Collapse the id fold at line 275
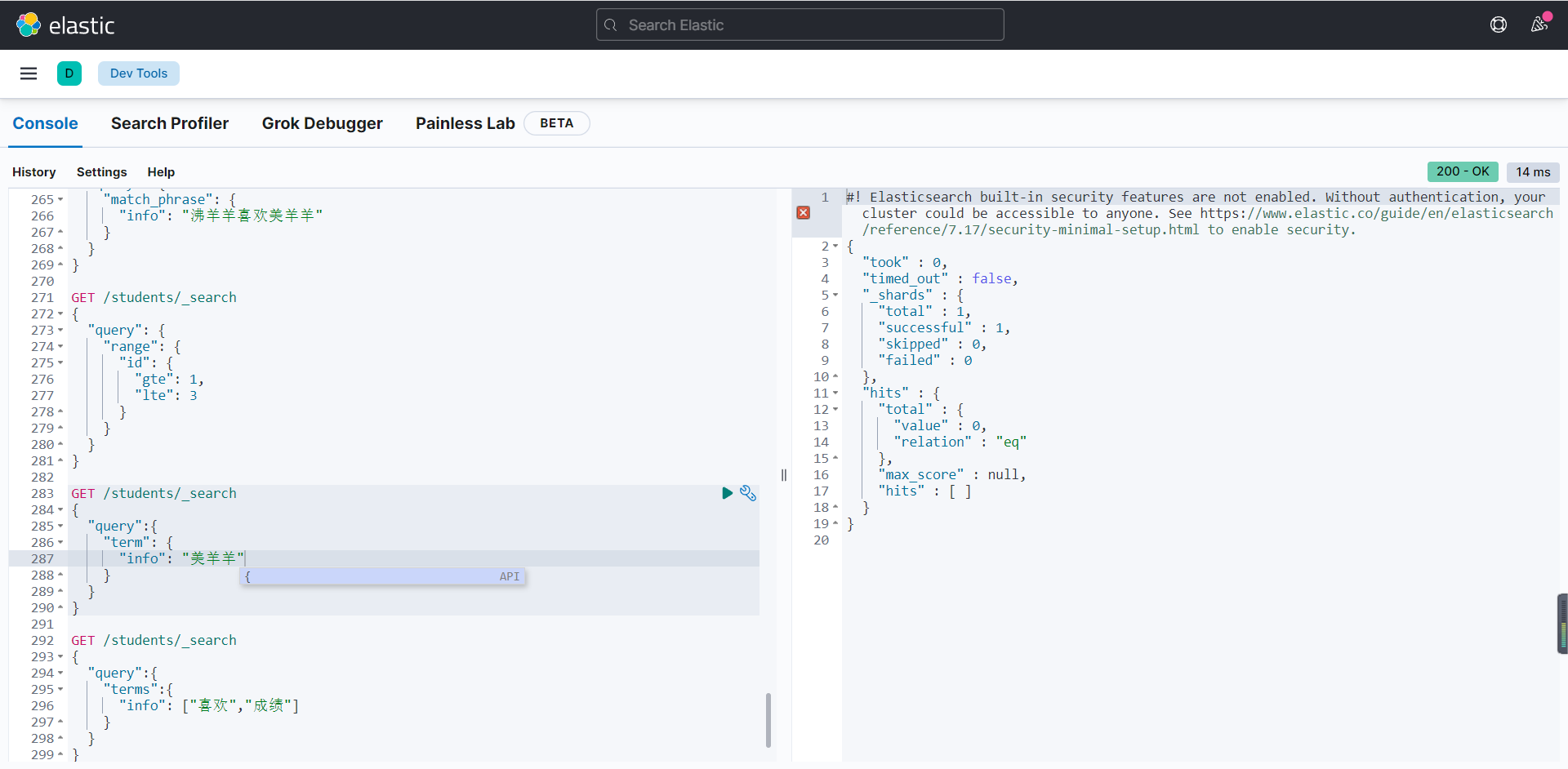 [60, 362]
